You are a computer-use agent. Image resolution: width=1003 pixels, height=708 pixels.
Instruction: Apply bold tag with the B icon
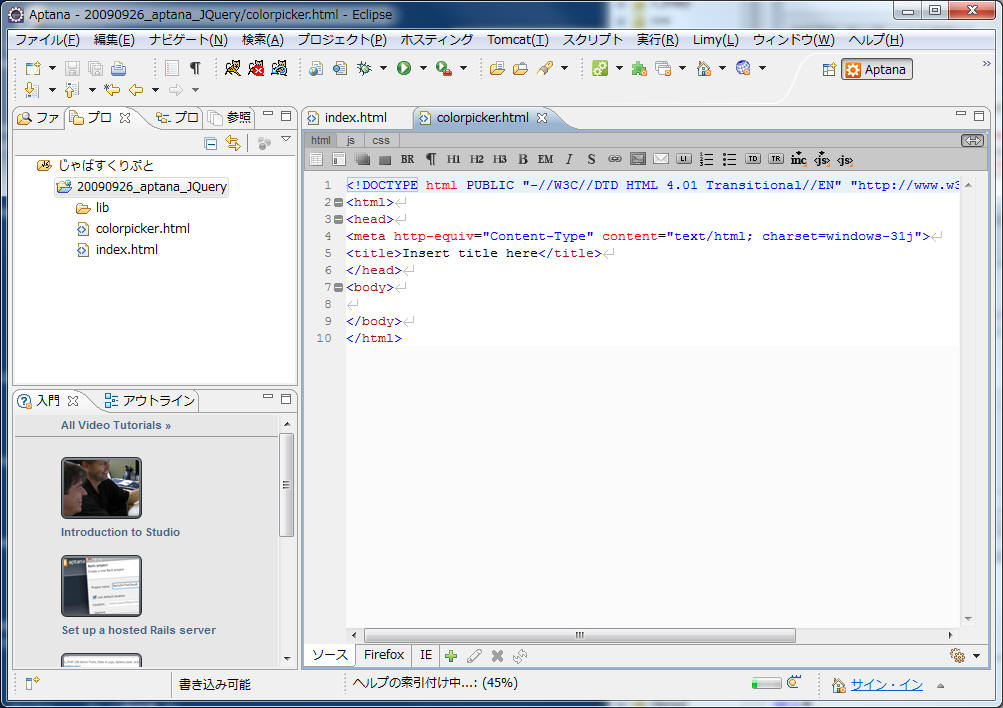point(522,159)
